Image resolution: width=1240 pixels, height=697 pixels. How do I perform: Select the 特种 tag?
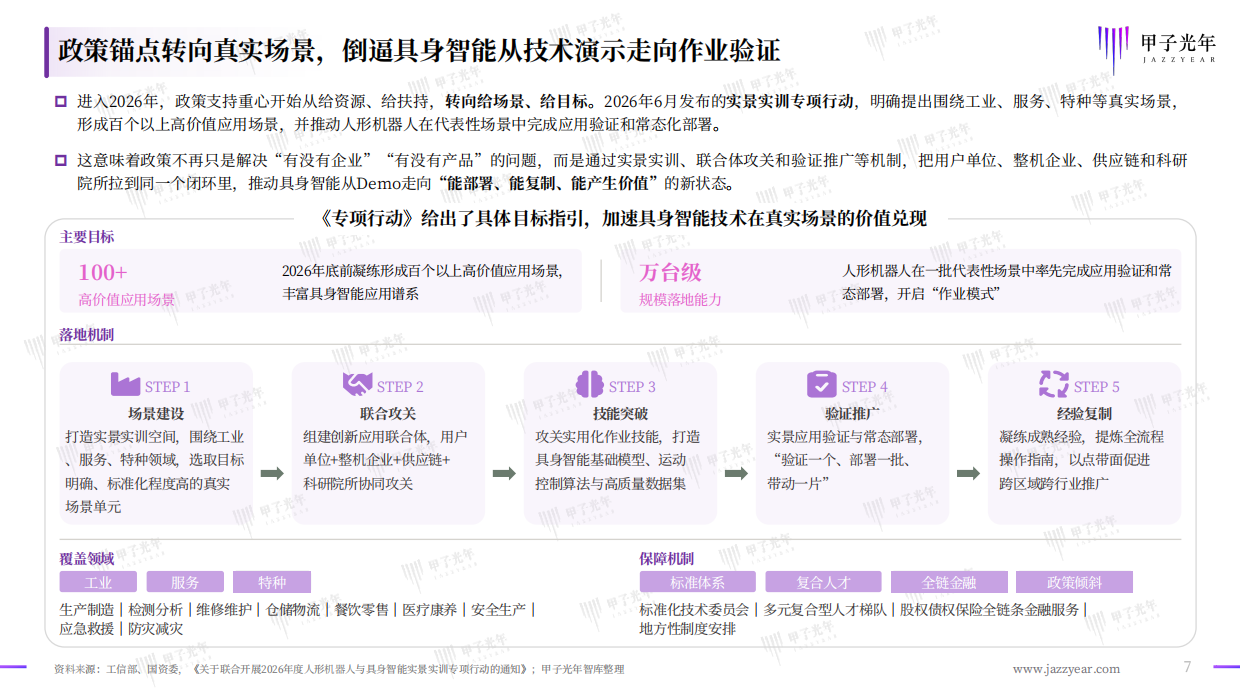(x=272, y=582)
